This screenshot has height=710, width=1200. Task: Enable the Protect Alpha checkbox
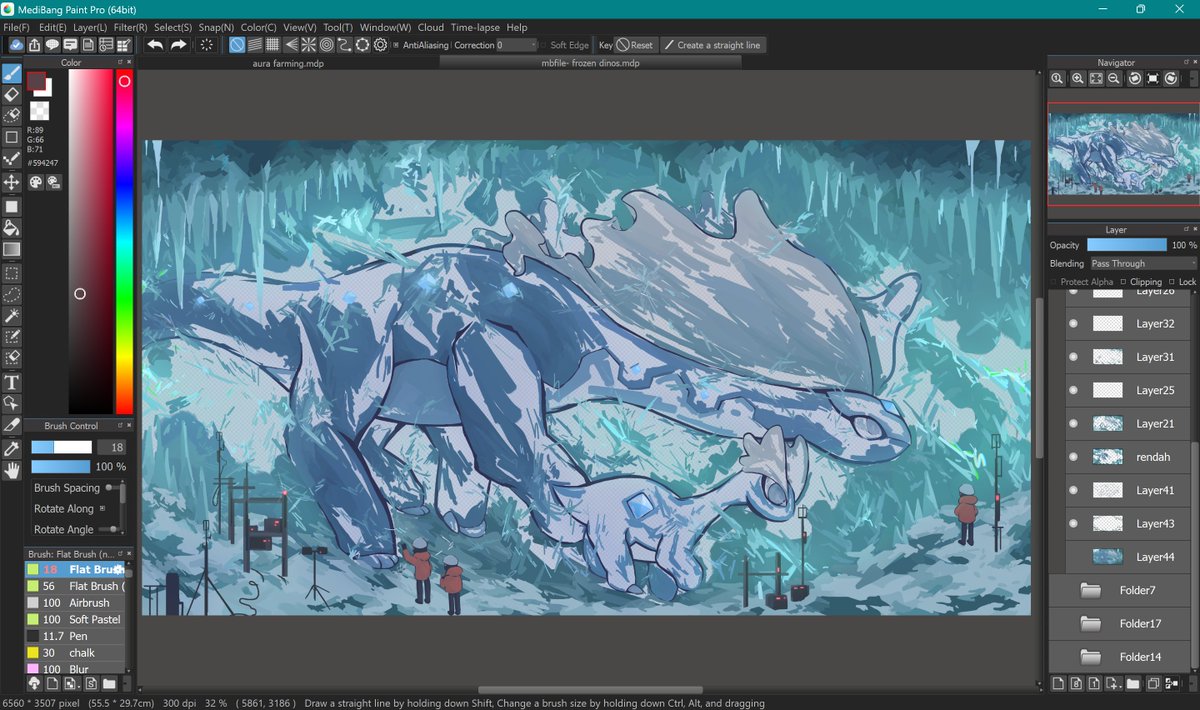[x=1055, y=282]
